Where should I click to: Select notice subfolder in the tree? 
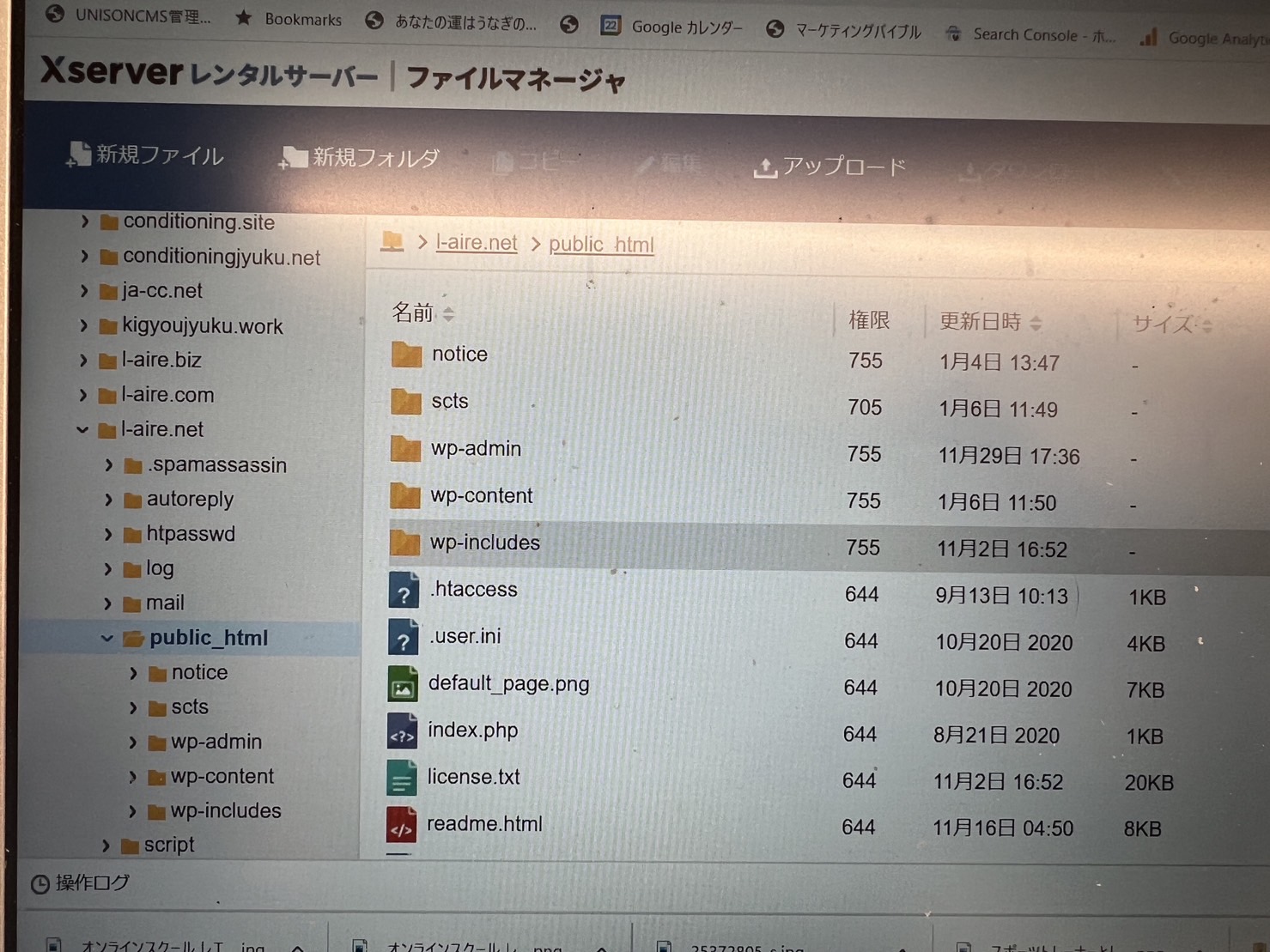[199, 672]
